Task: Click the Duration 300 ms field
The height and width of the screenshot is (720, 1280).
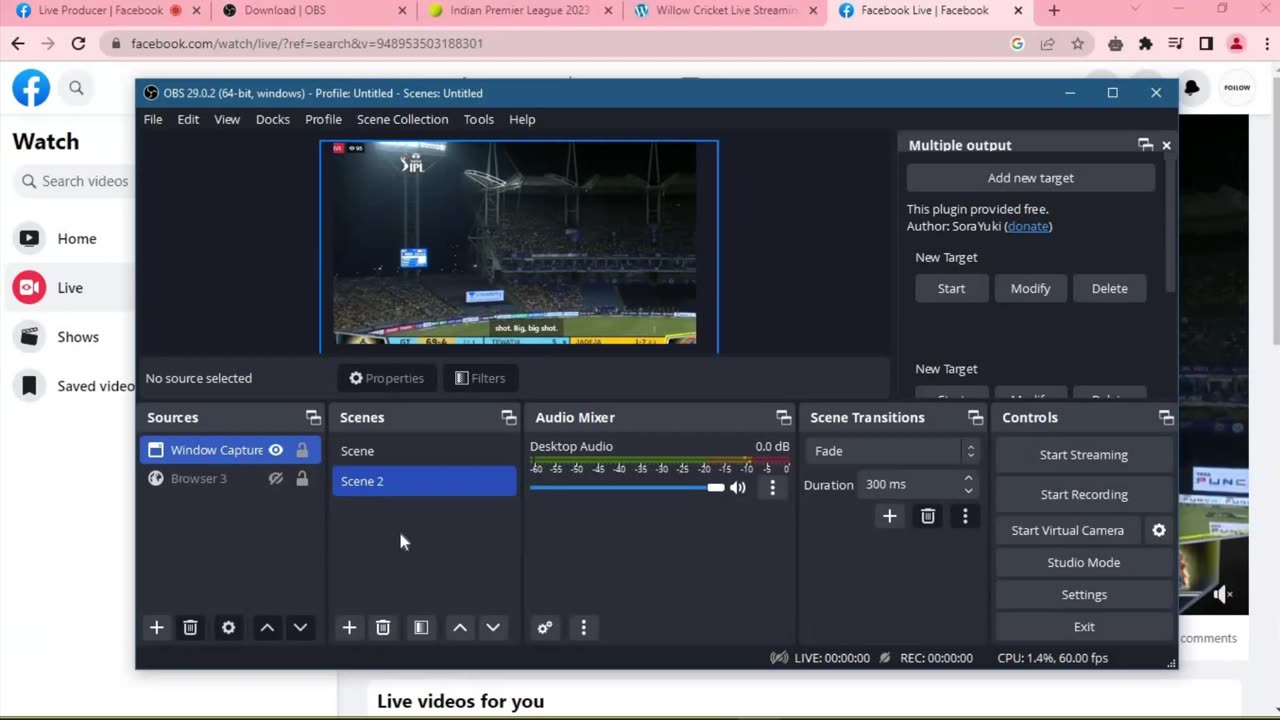Action: [908, 484]
